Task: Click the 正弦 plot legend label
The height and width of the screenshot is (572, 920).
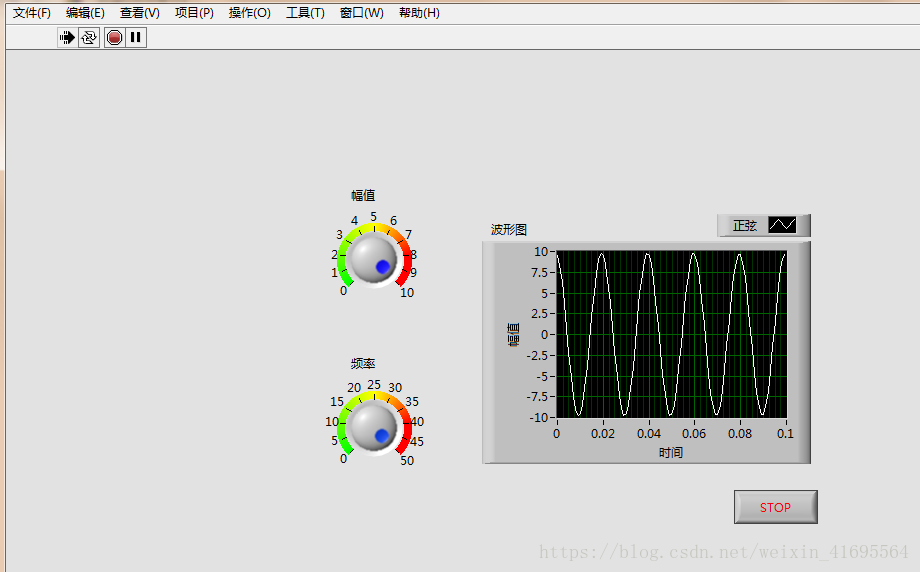Action: 745,225
